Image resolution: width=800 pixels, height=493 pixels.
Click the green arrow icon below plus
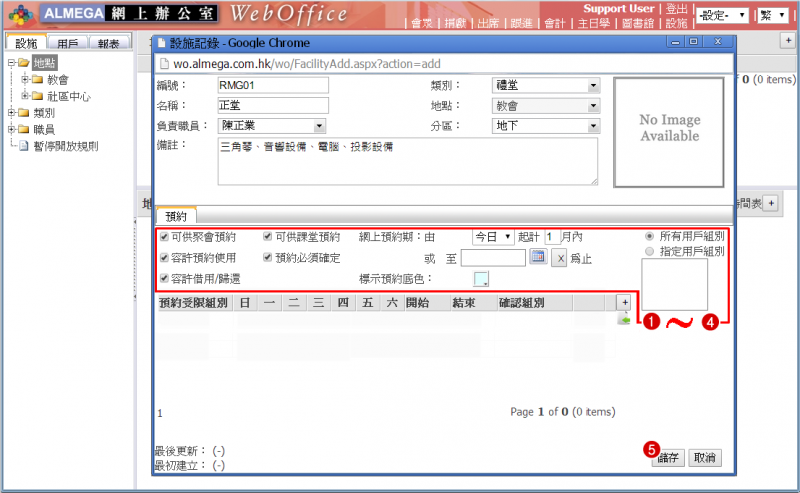624,318
